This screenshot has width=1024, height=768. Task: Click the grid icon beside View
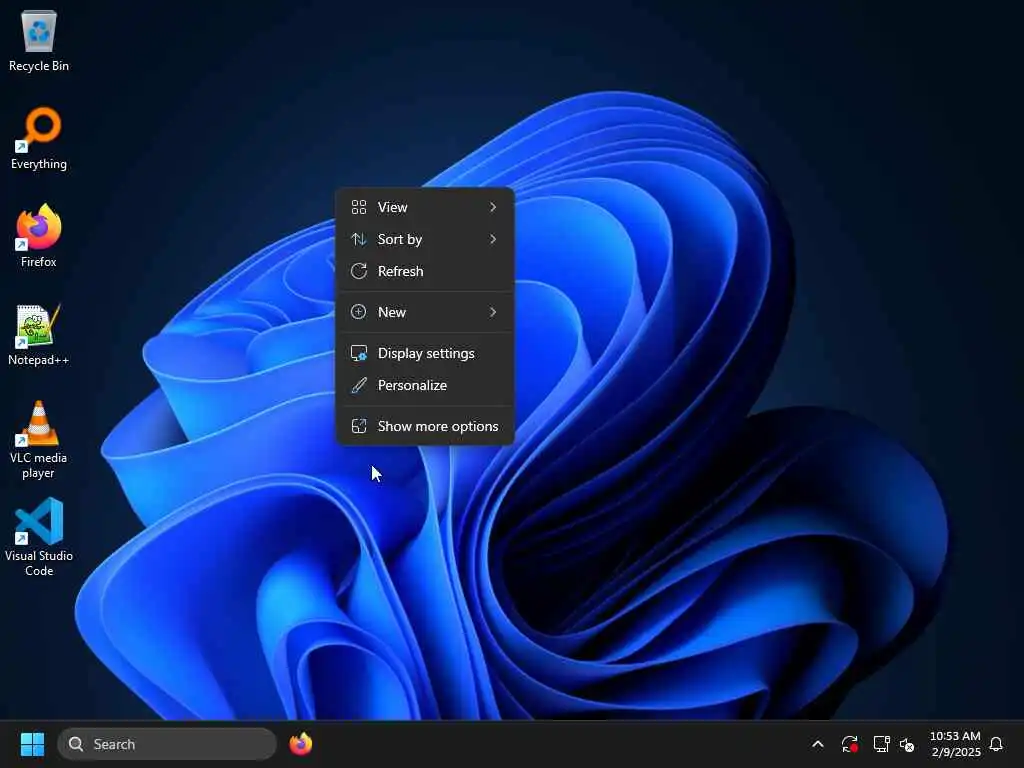[x=359, y=207]
